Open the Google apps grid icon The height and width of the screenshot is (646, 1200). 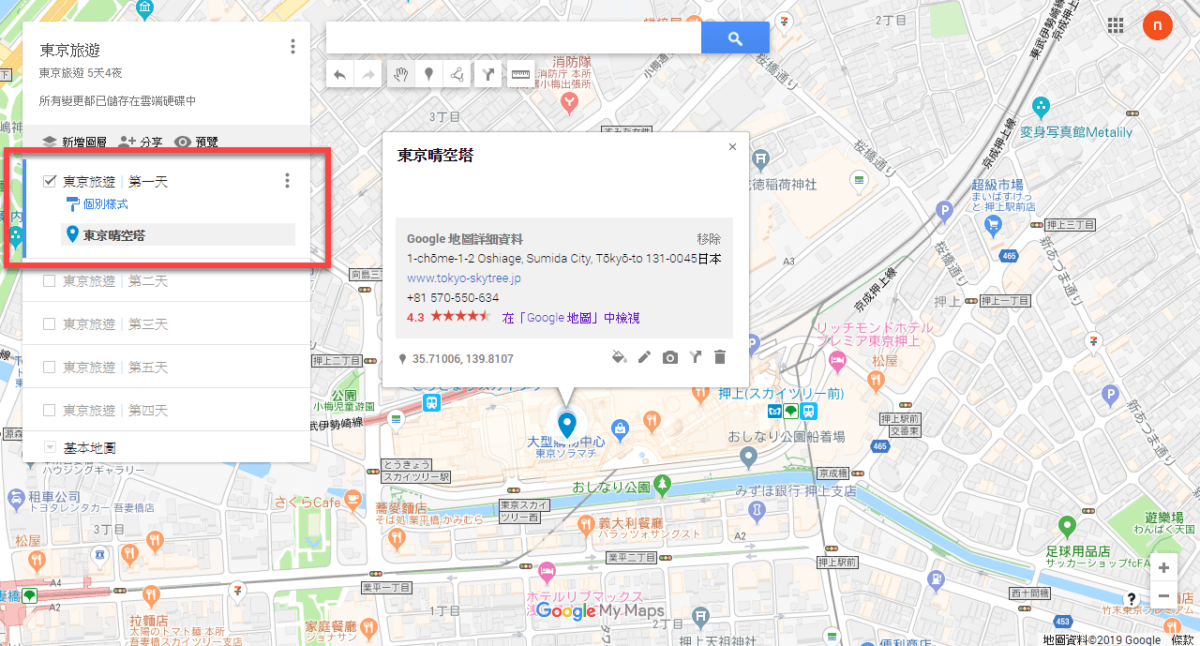(x=1116, y=24)
